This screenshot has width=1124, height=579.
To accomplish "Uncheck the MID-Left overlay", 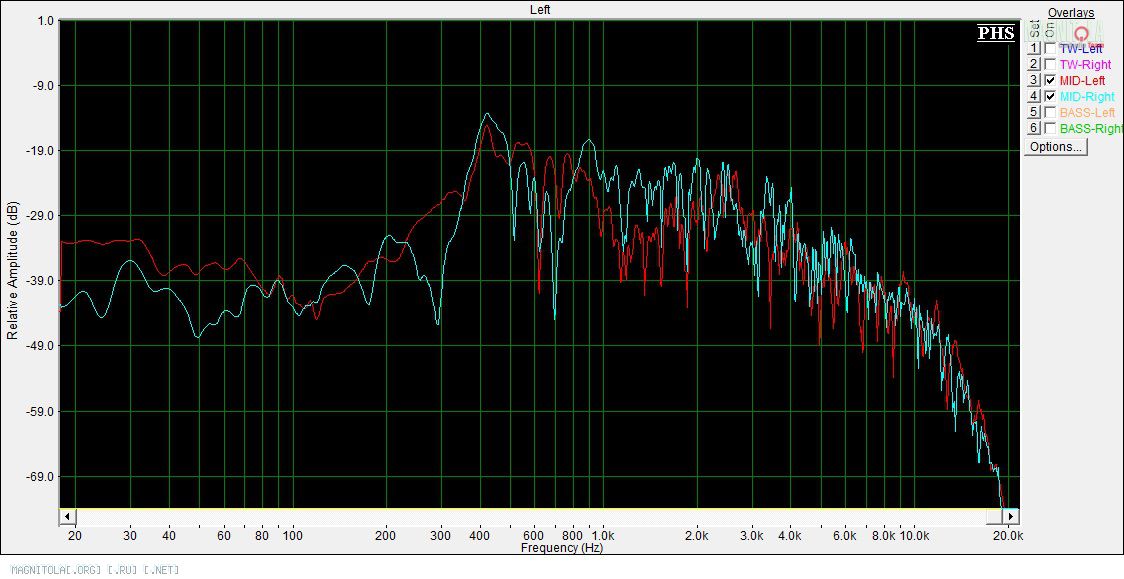I will (1050, 80).
